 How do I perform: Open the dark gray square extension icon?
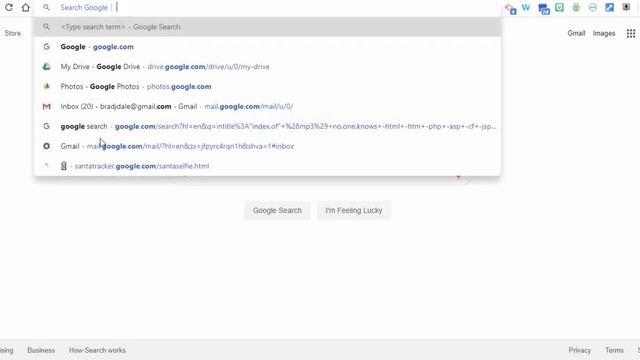(x=626, y=7)
